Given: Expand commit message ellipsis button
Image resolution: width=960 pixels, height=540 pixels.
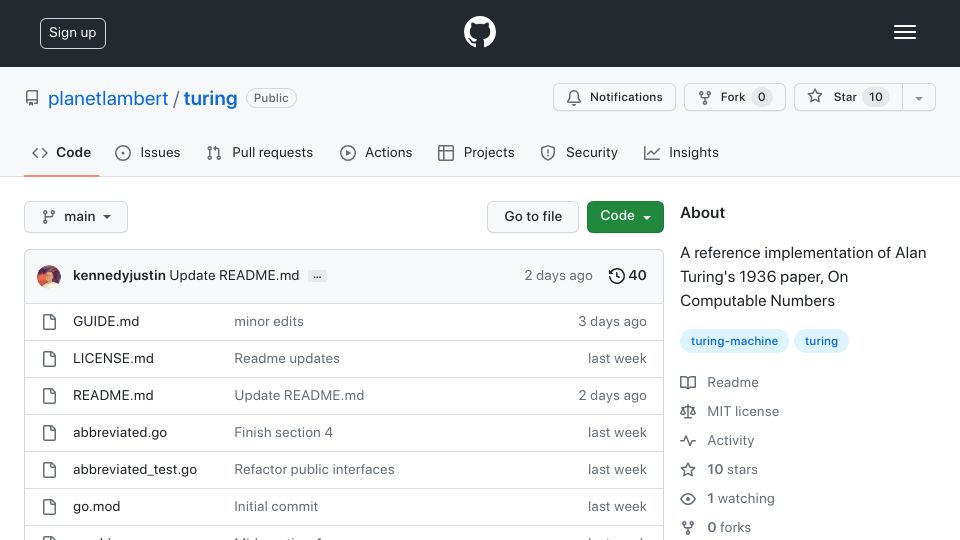Looking at the screenshot, I should [317, 276].
